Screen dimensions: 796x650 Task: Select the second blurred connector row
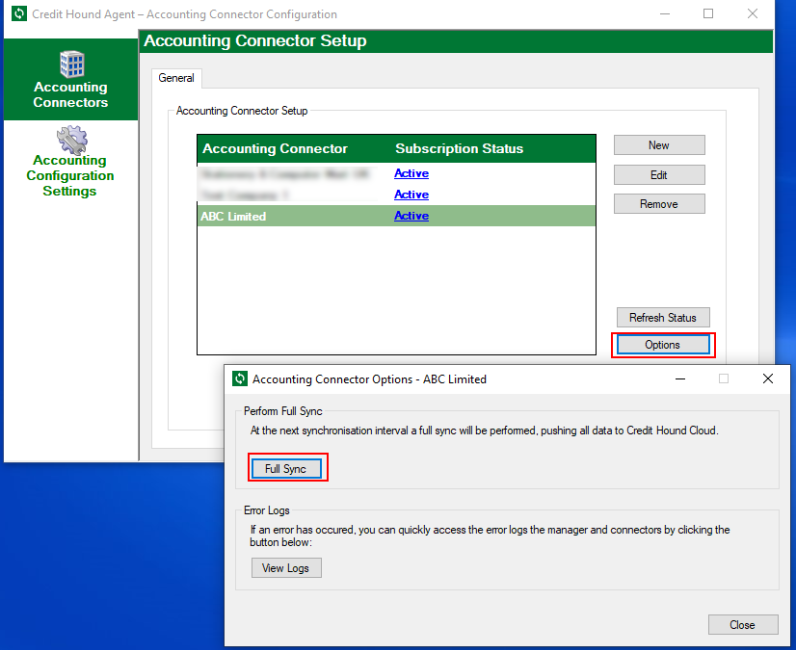click(396, 195)
